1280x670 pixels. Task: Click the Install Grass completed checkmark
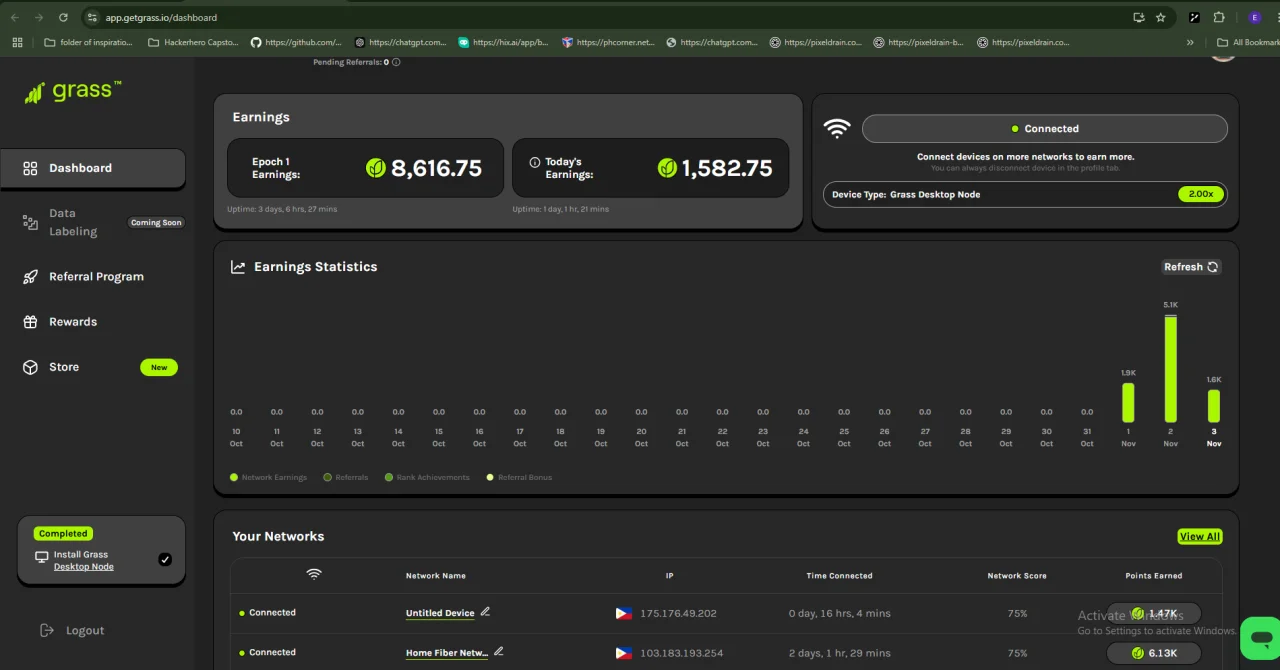pyautogui.click(x=165, y=560)
